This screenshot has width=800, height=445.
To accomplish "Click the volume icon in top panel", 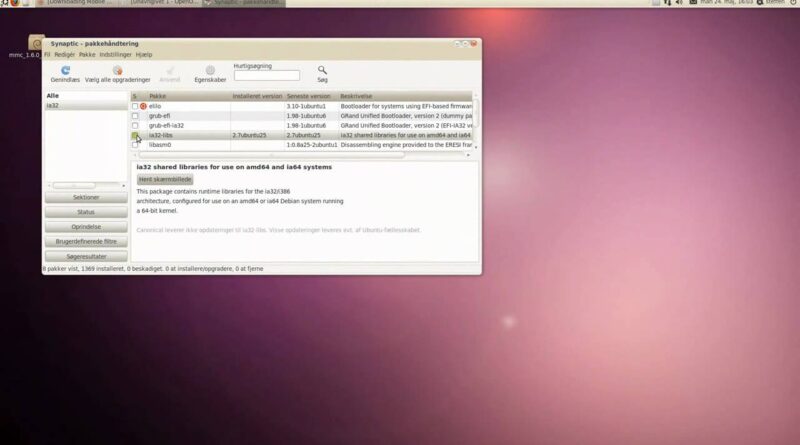I will (x=679, y=3).
